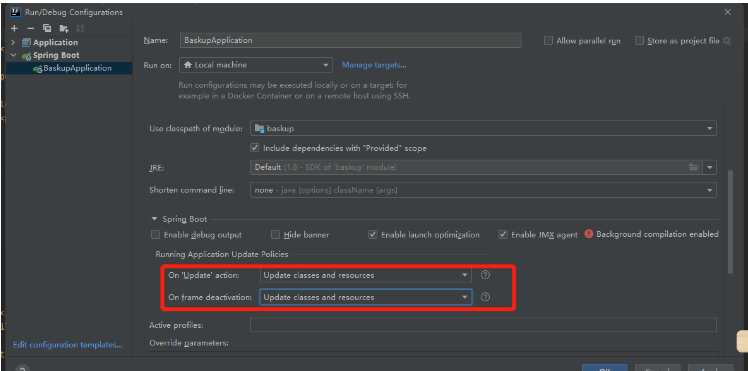Collapse the Spring Boot settings section
Viewport: 748px width, 371px height.
click(154, 219)
